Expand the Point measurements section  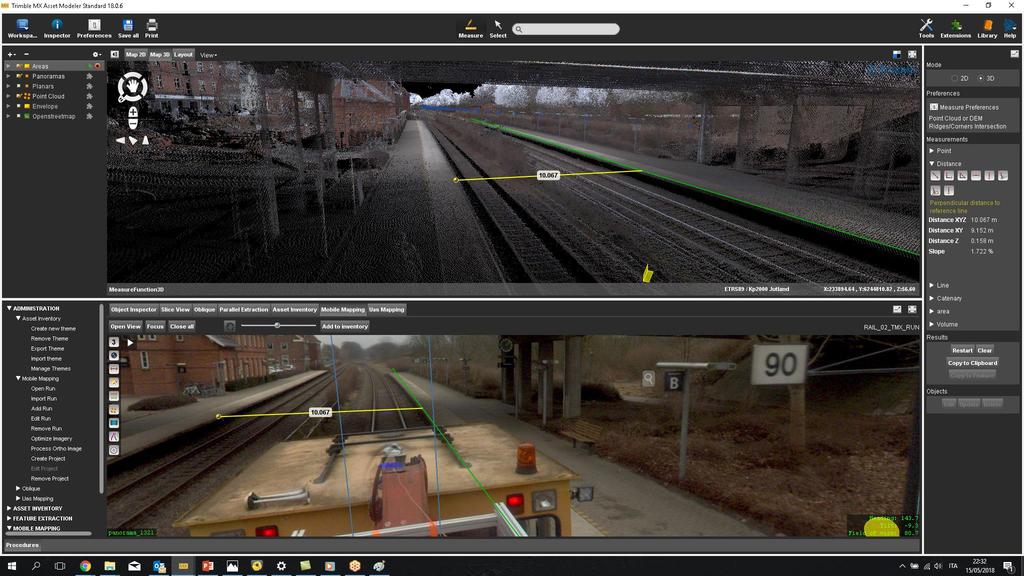pyautogui.click(x=932, y=151)
